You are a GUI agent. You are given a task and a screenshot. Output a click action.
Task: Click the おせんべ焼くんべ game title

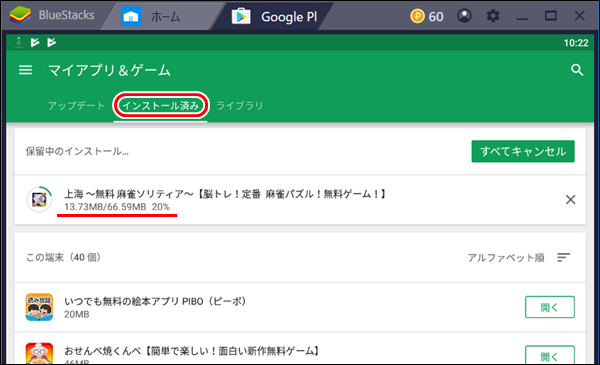tap(192, 350)
